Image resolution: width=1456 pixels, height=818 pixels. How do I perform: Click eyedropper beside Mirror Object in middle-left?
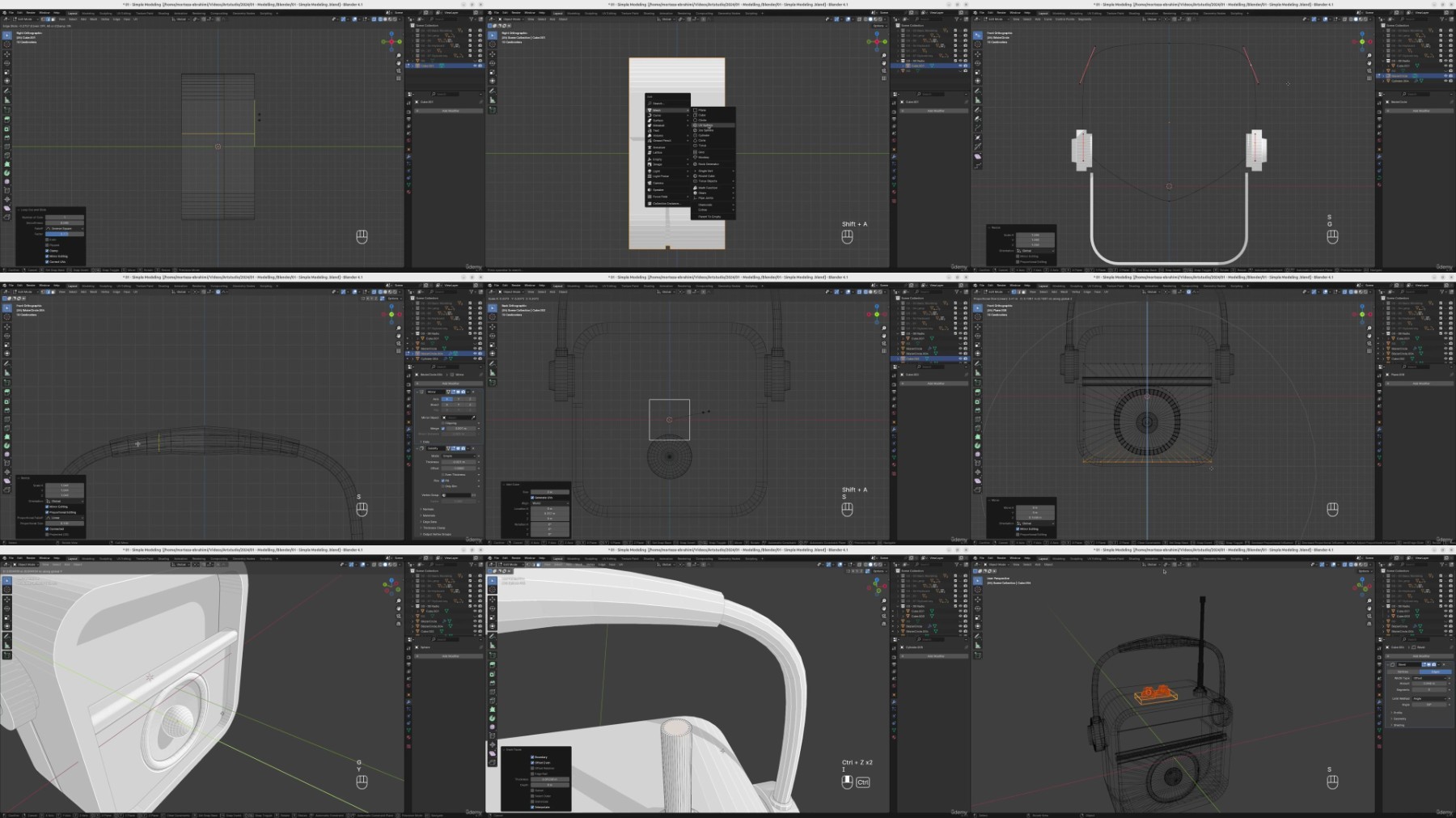[x=473, y=417]
